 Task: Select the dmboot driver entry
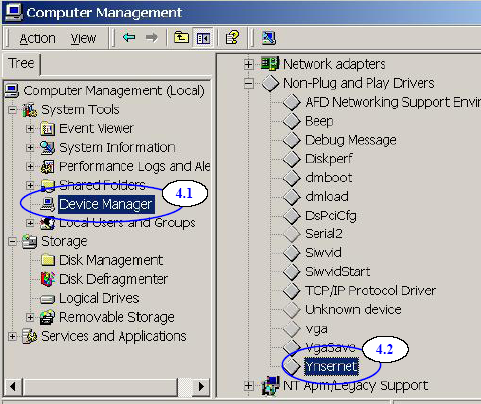[328, 178]
